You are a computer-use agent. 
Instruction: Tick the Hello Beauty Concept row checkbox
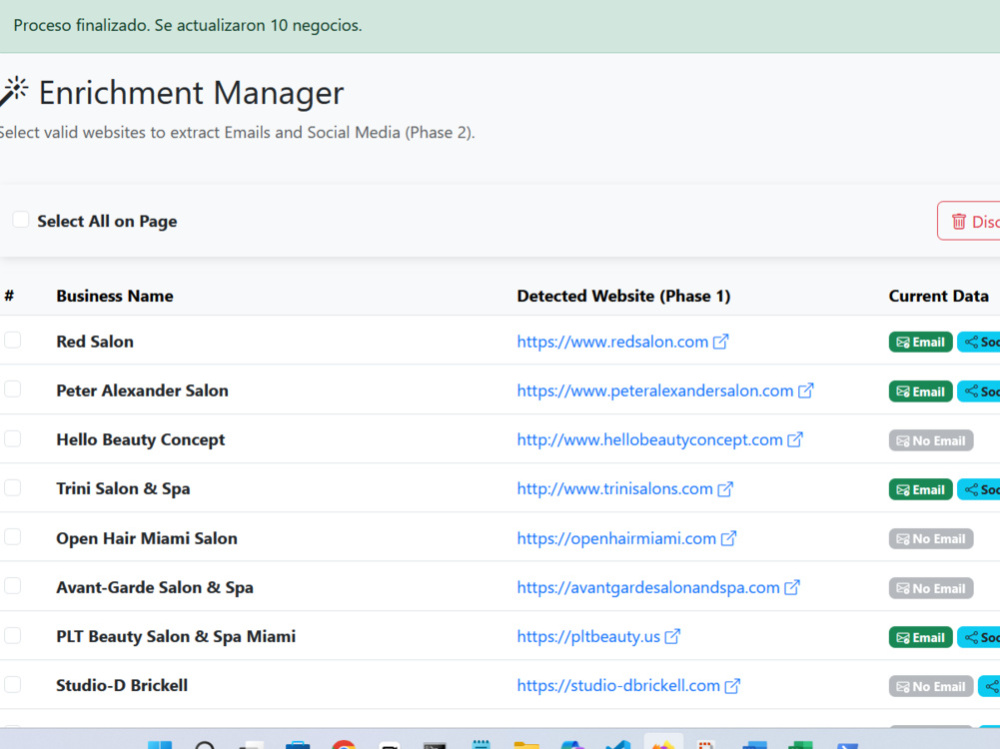click(12, 438)
